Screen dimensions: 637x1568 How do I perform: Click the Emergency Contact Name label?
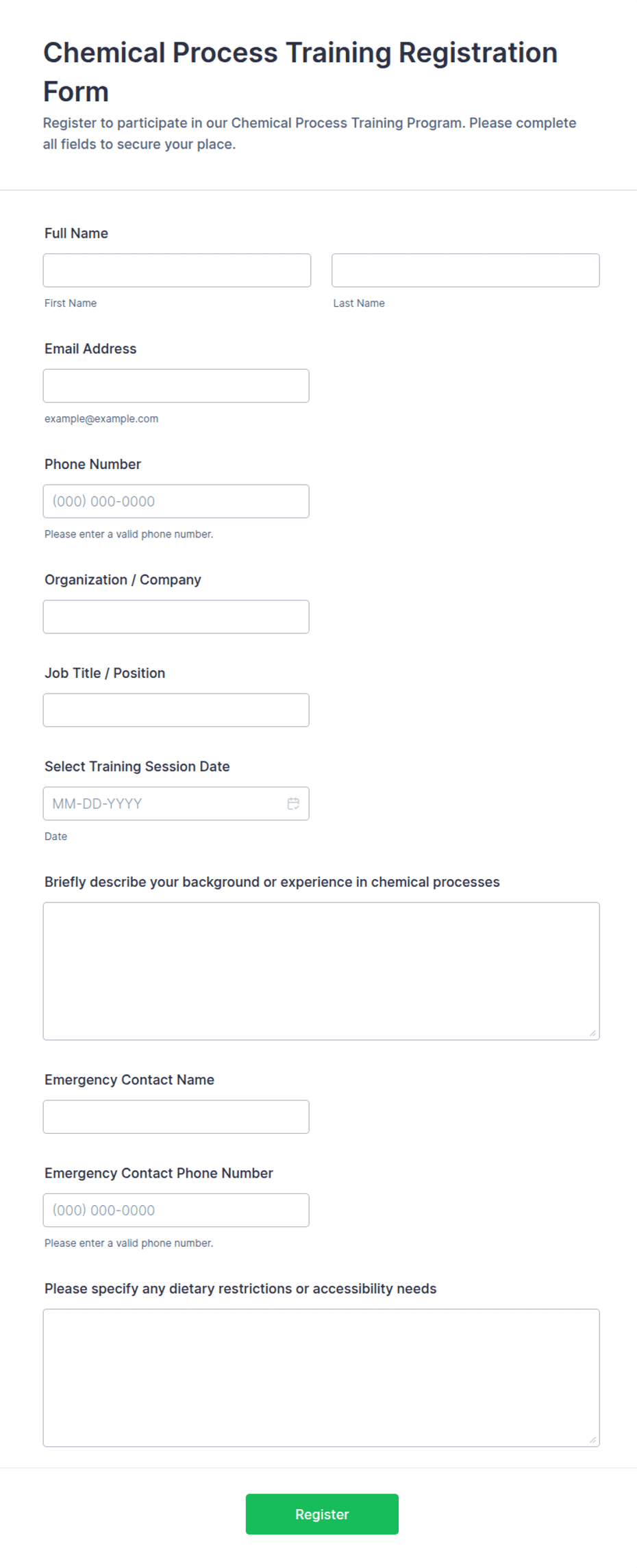[129, 1080]
